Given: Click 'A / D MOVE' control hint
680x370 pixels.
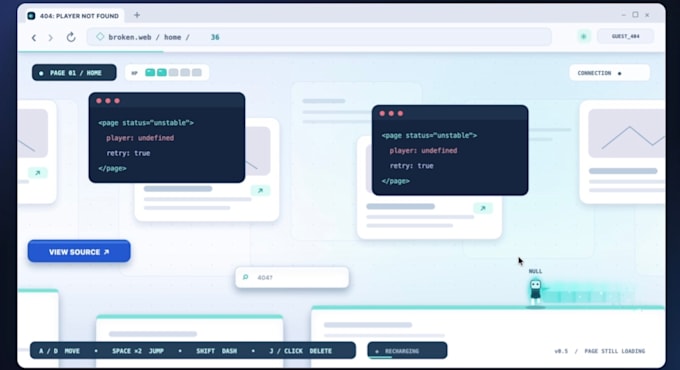Looking at the screenshot, I should 59,351.
